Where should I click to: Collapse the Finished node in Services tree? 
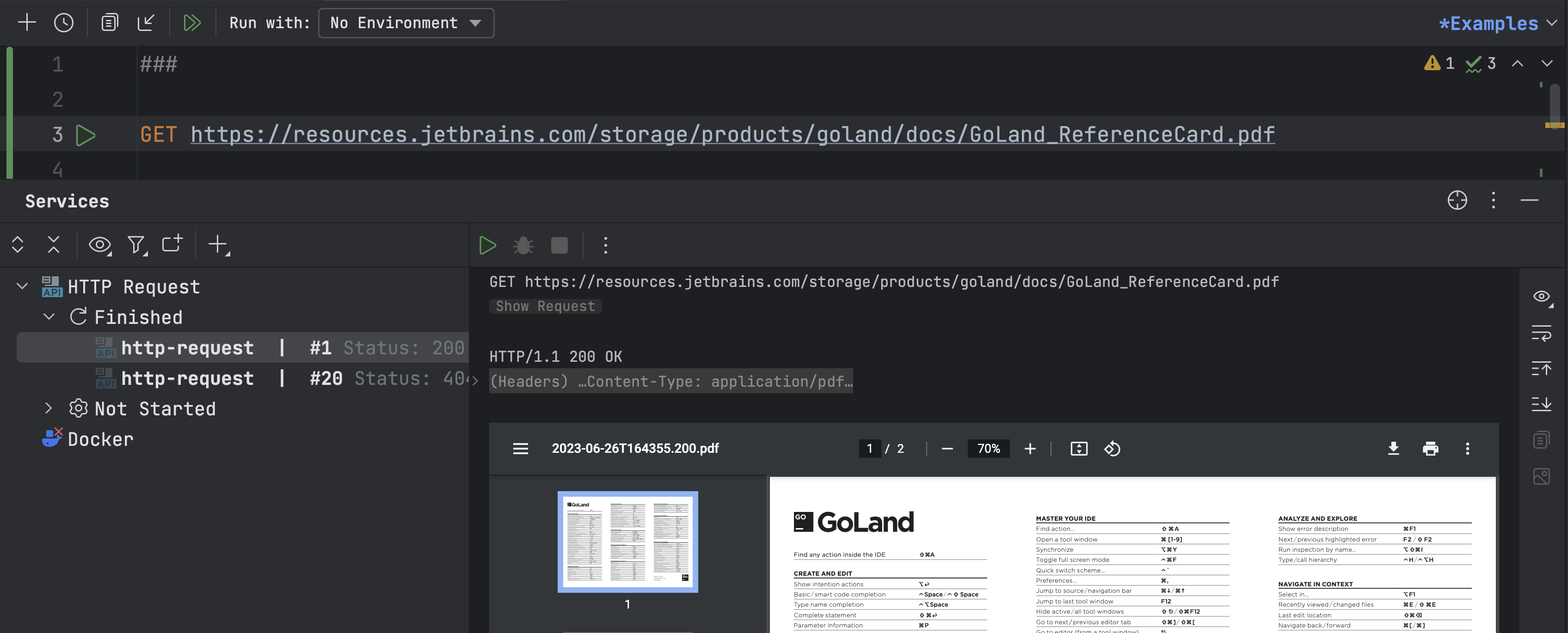tap(49, 317)
